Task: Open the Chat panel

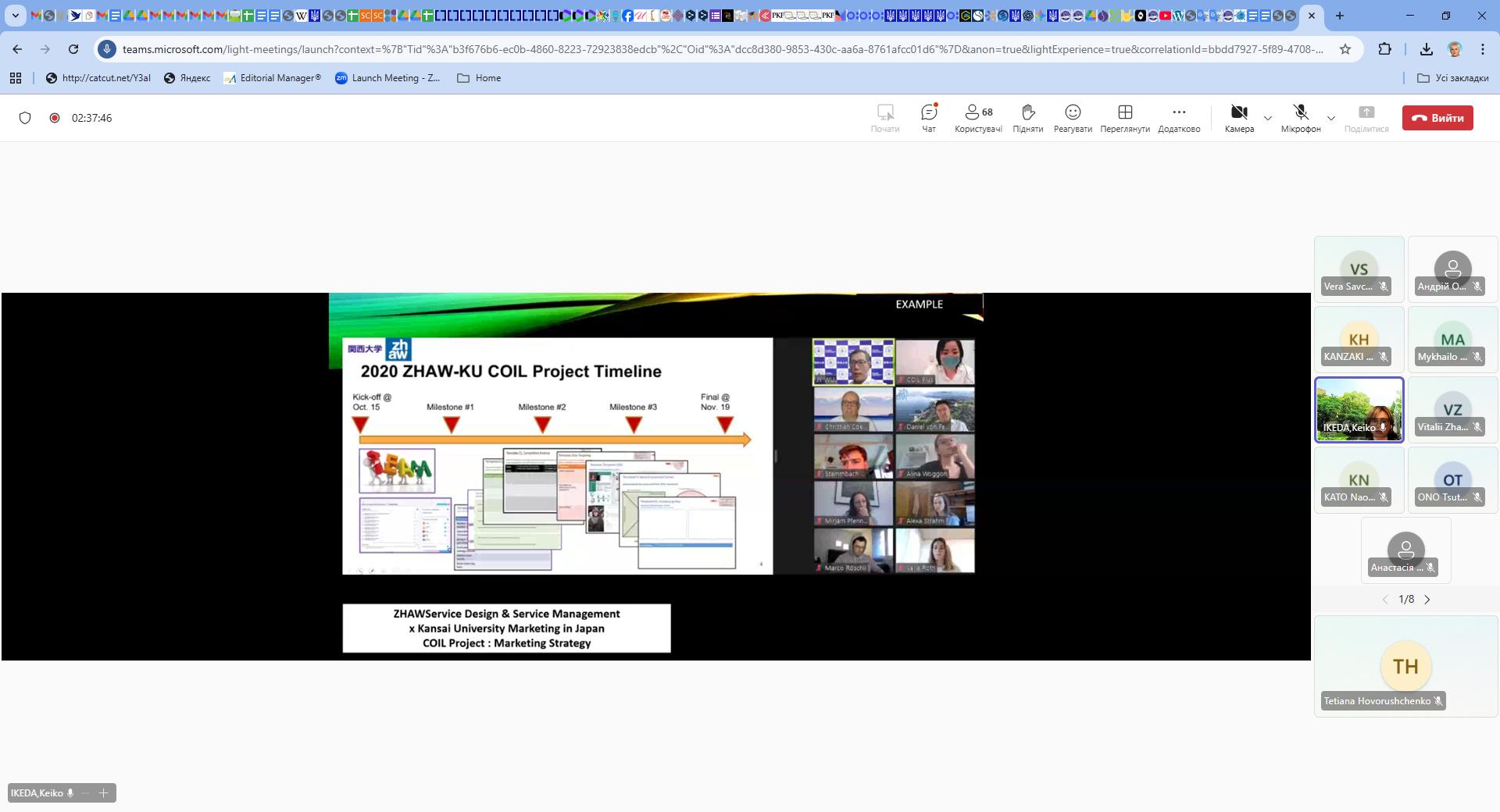Action: tap(928, 118)
